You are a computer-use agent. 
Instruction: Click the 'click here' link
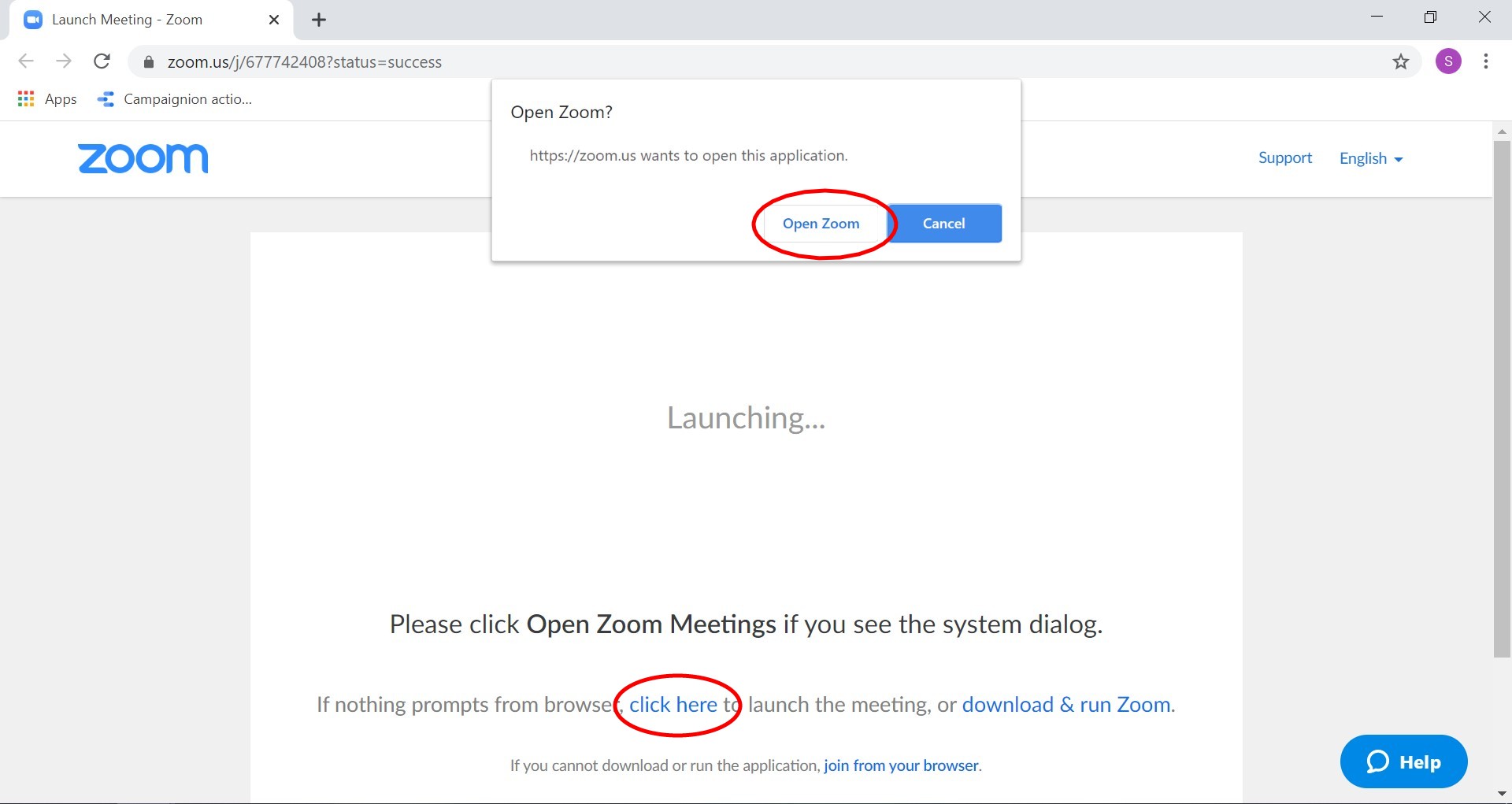tap(673, 704)
